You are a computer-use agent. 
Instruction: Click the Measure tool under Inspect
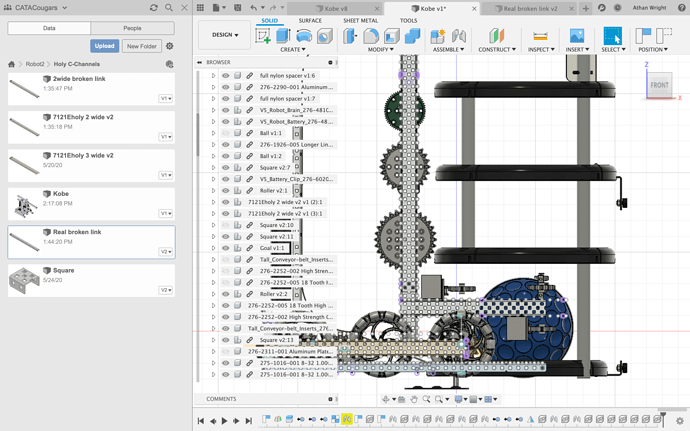[540, 36]
